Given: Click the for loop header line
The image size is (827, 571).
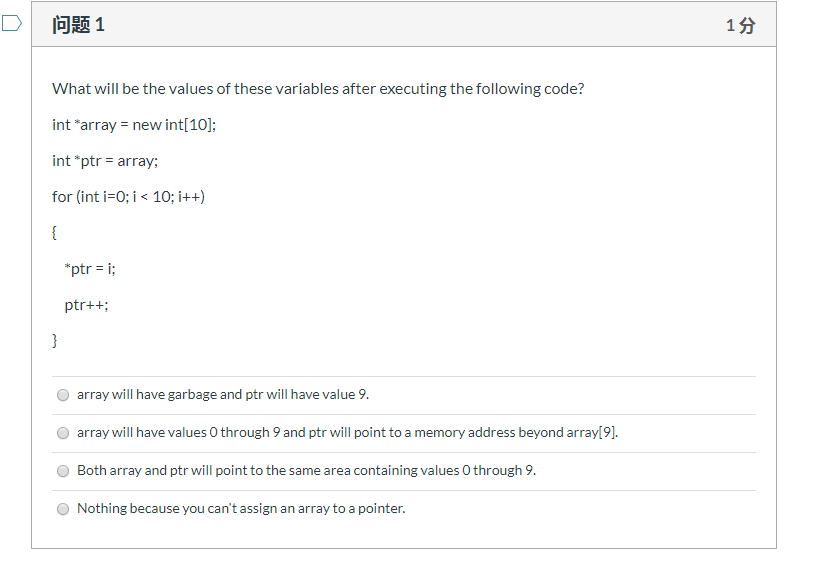Looking at the screenshot, I should pos(128,197).
